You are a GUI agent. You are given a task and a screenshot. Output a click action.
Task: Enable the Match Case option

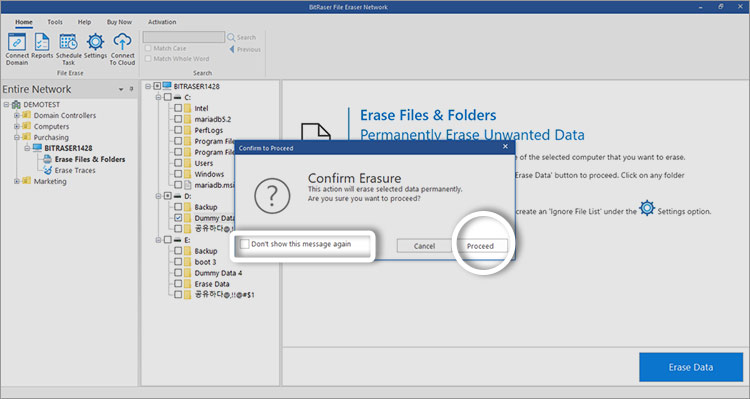coord(148,48)
